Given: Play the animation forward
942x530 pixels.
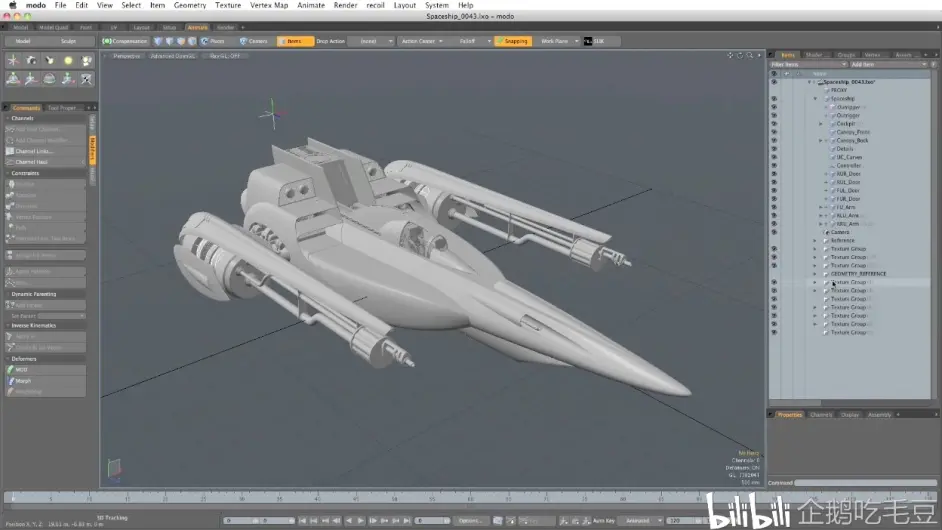Looking at the screenshot, I should click(360, 520).
